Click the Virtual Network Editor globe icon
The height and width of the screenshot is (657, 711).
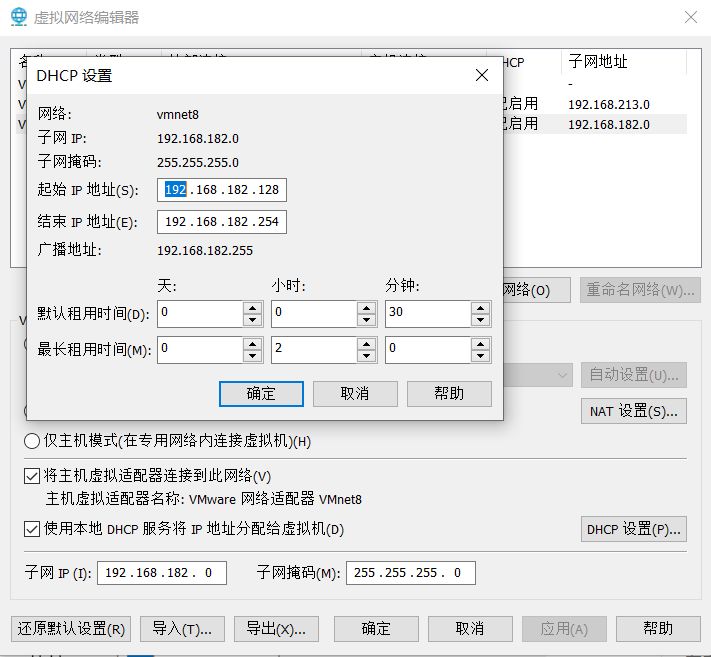click(x=19, y=17)
